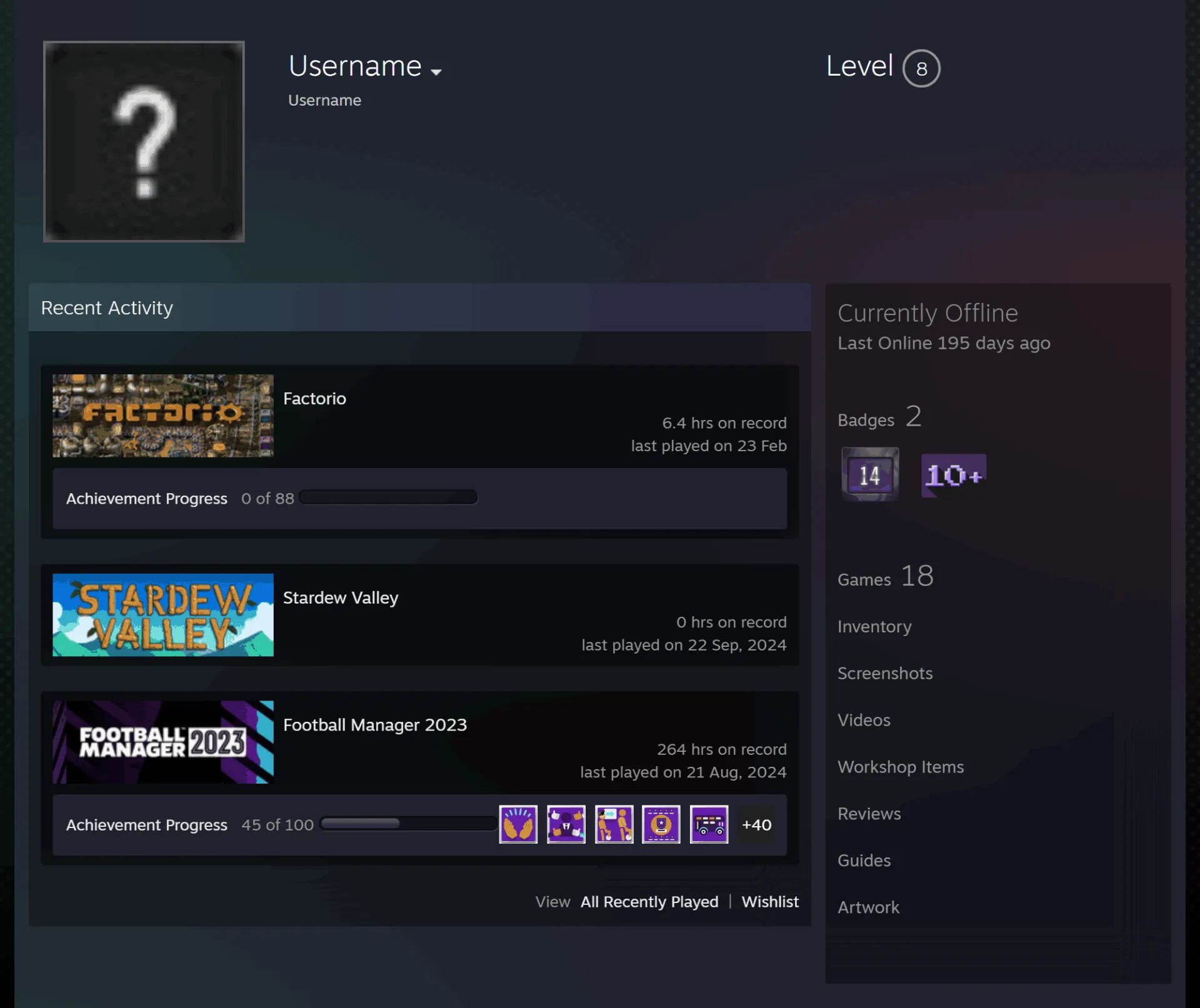
Task: Click the third Football Manager achievement icon
Action: [x=614, y=824]
